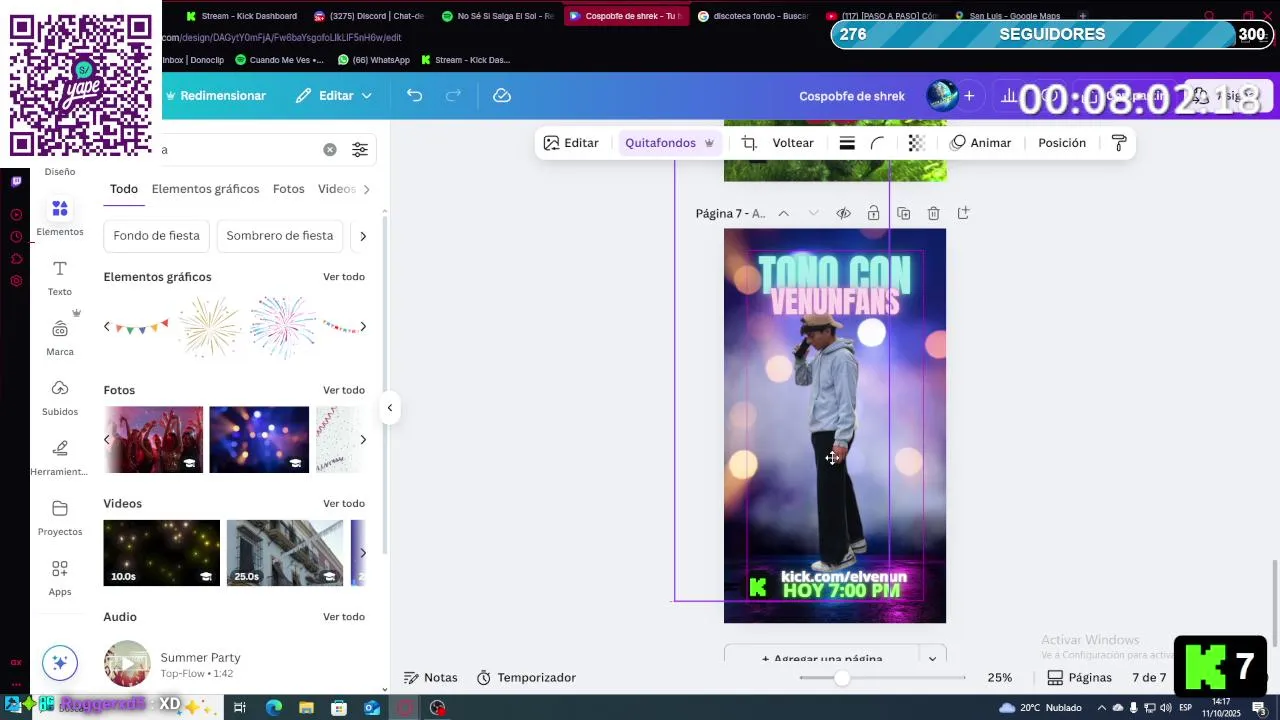The image size is (1280, 720).
Task: Move page 7 up with chevron
Action: point(783,213)
